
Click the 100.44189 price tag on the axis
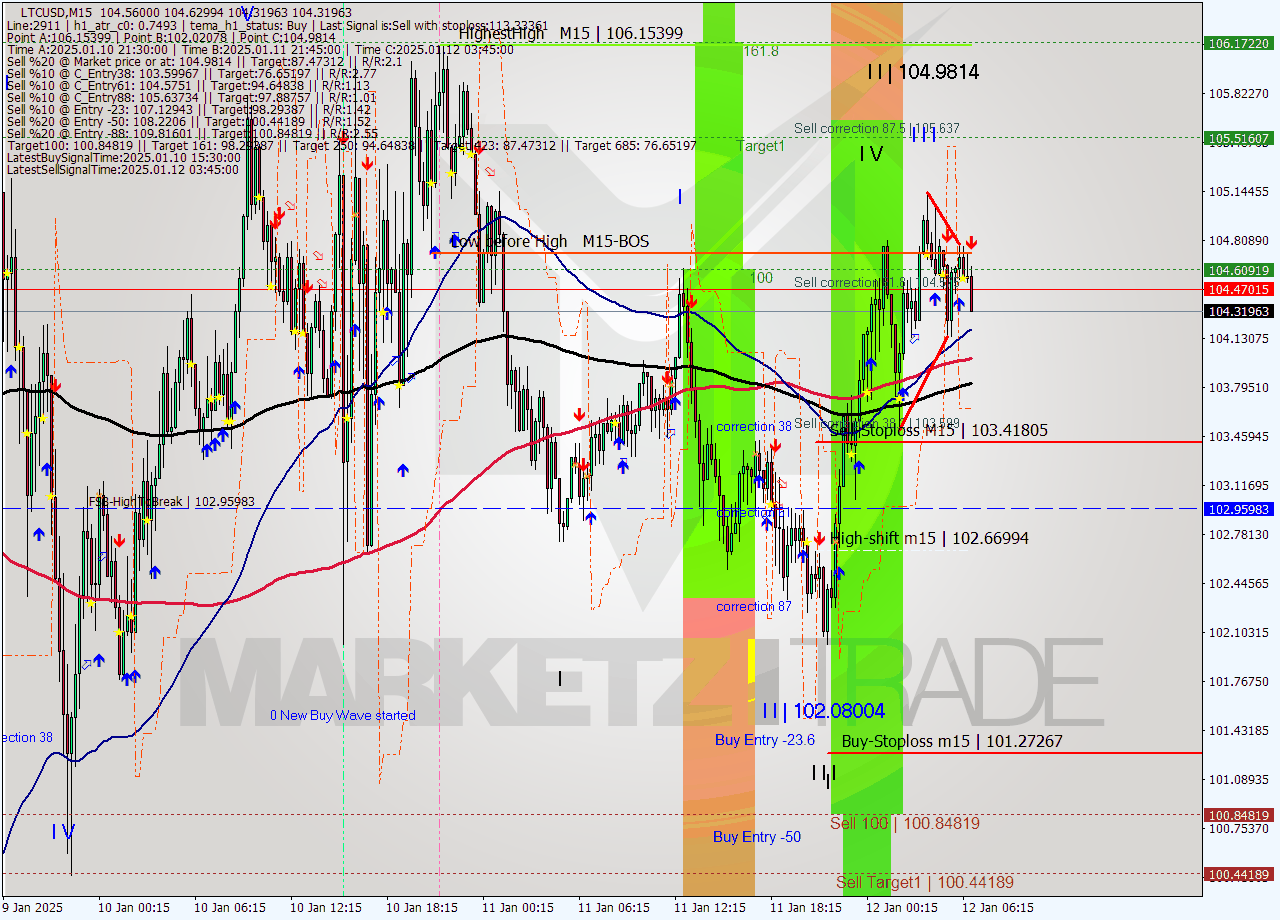tap(1239, 874)
